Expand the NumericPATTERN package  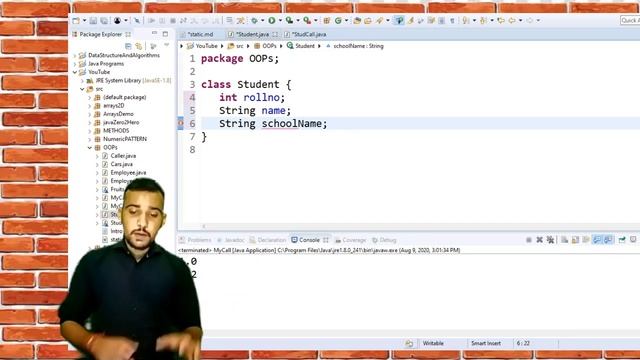click(x=90, y=139)
